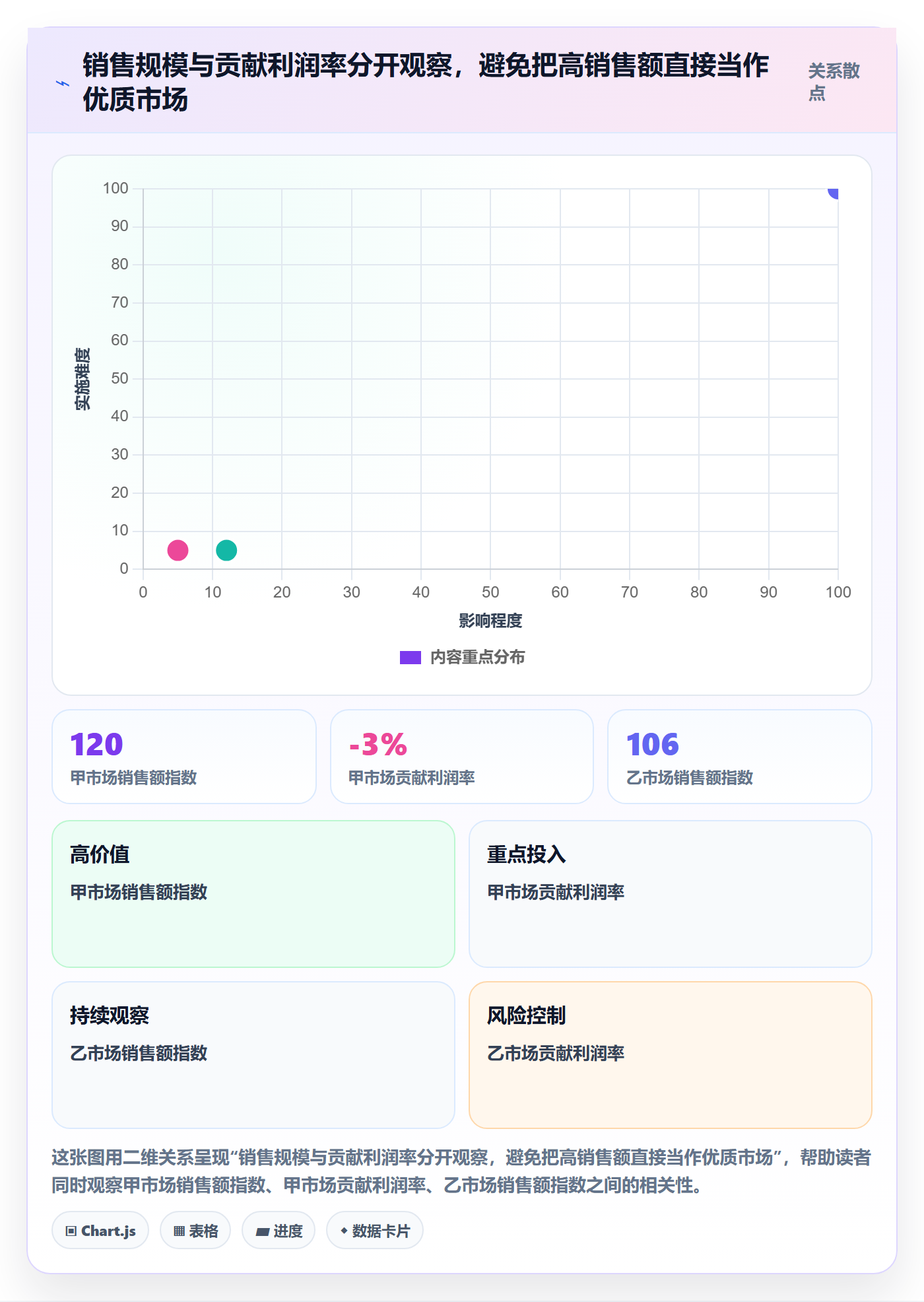Click the 乙市场销售额指数 label under 106
Viewport: 924px width, 1302px height.
point(690,778)
